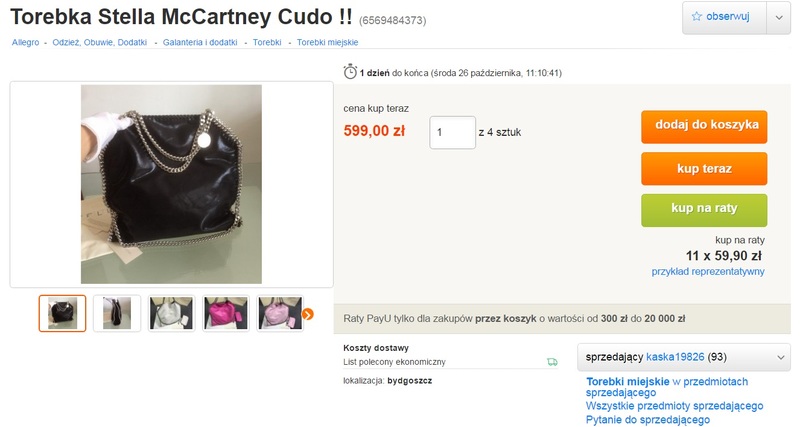Click the green delivery truck icon
Screen dimensions: 800x427
tap(552, 362)
